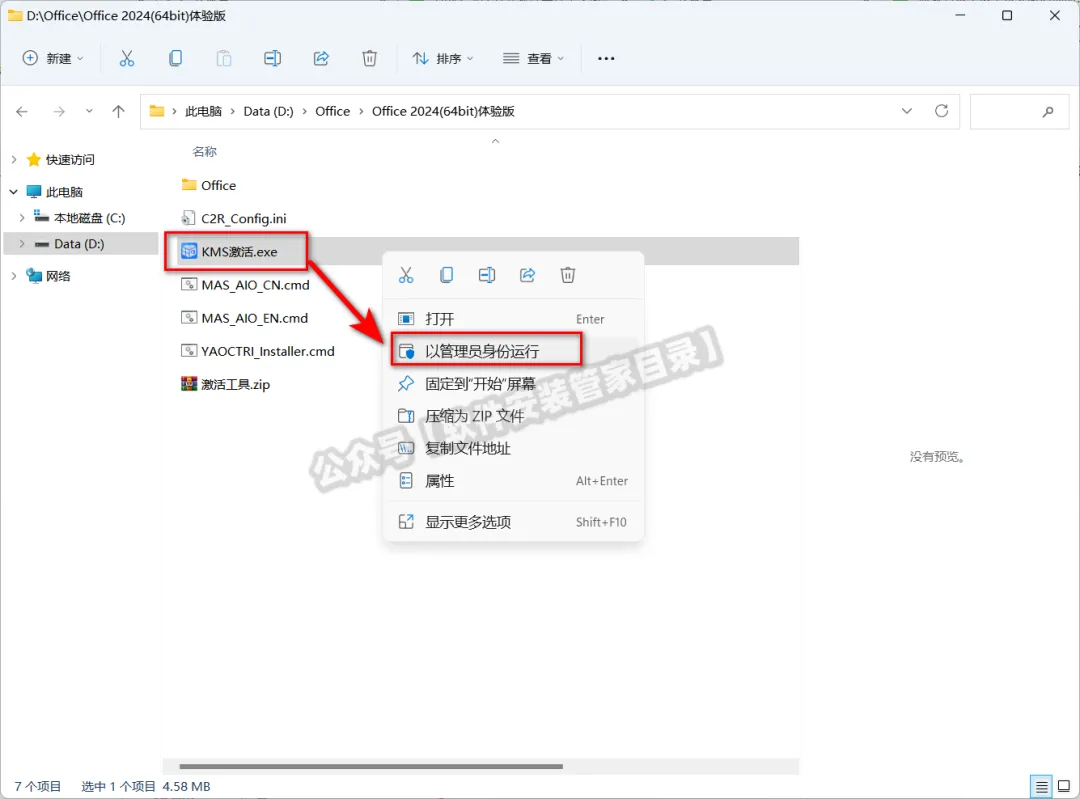The height and width of the screenshot is (799, 1080).
Task: Choose 复制文件地址 menu entry
Action: (x=513, y=448)
